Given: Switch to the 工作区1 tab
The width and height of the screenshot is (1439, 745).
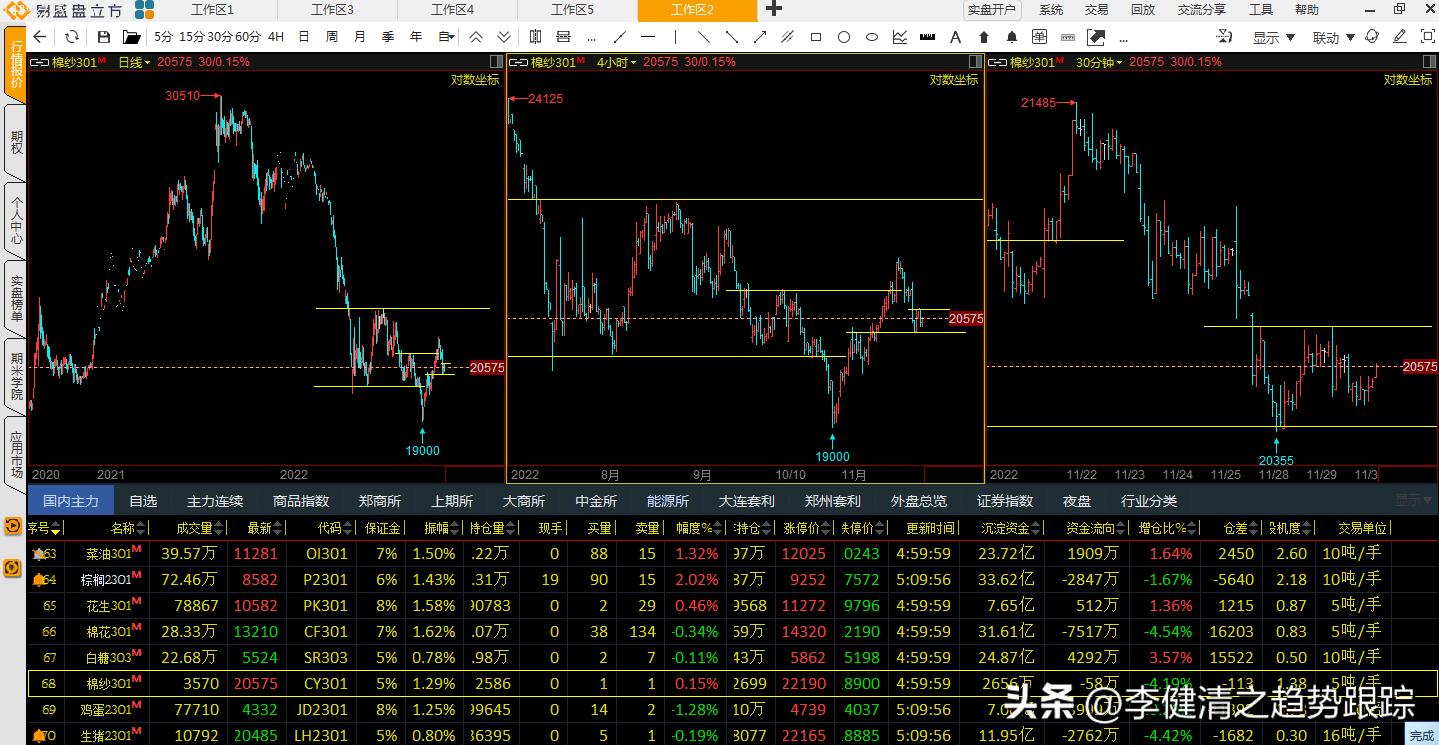Looking at the screenshot, I should (x=212, y=10).
